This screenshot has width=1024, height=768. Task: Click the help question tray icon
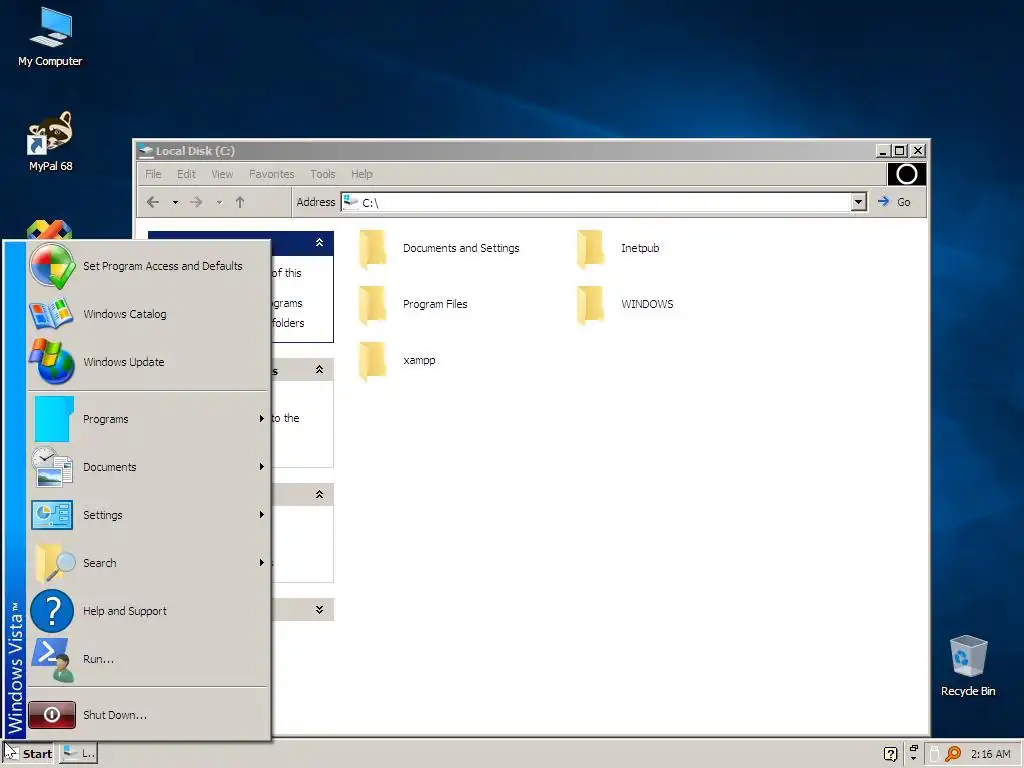coord(890,754)
